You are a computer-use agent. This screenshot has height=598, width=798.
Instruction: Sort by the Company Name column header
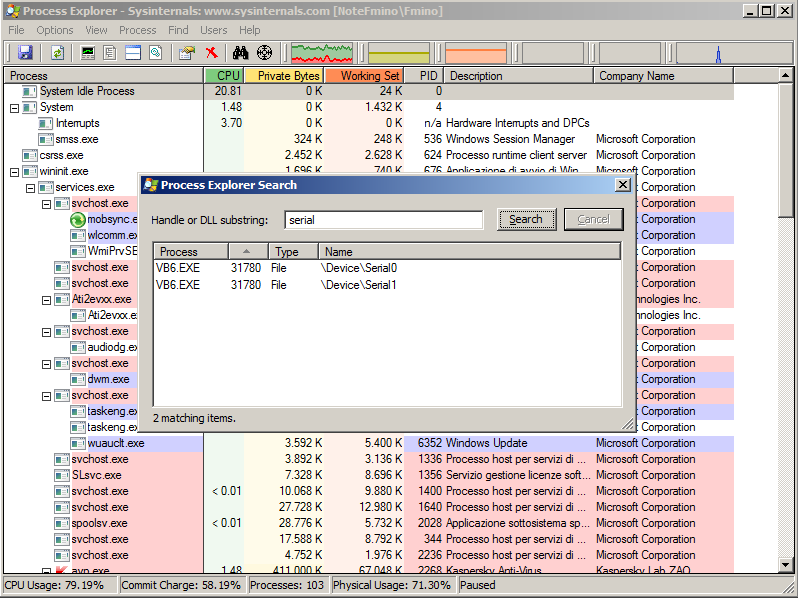pyautogui.click(x=664, y=75)
